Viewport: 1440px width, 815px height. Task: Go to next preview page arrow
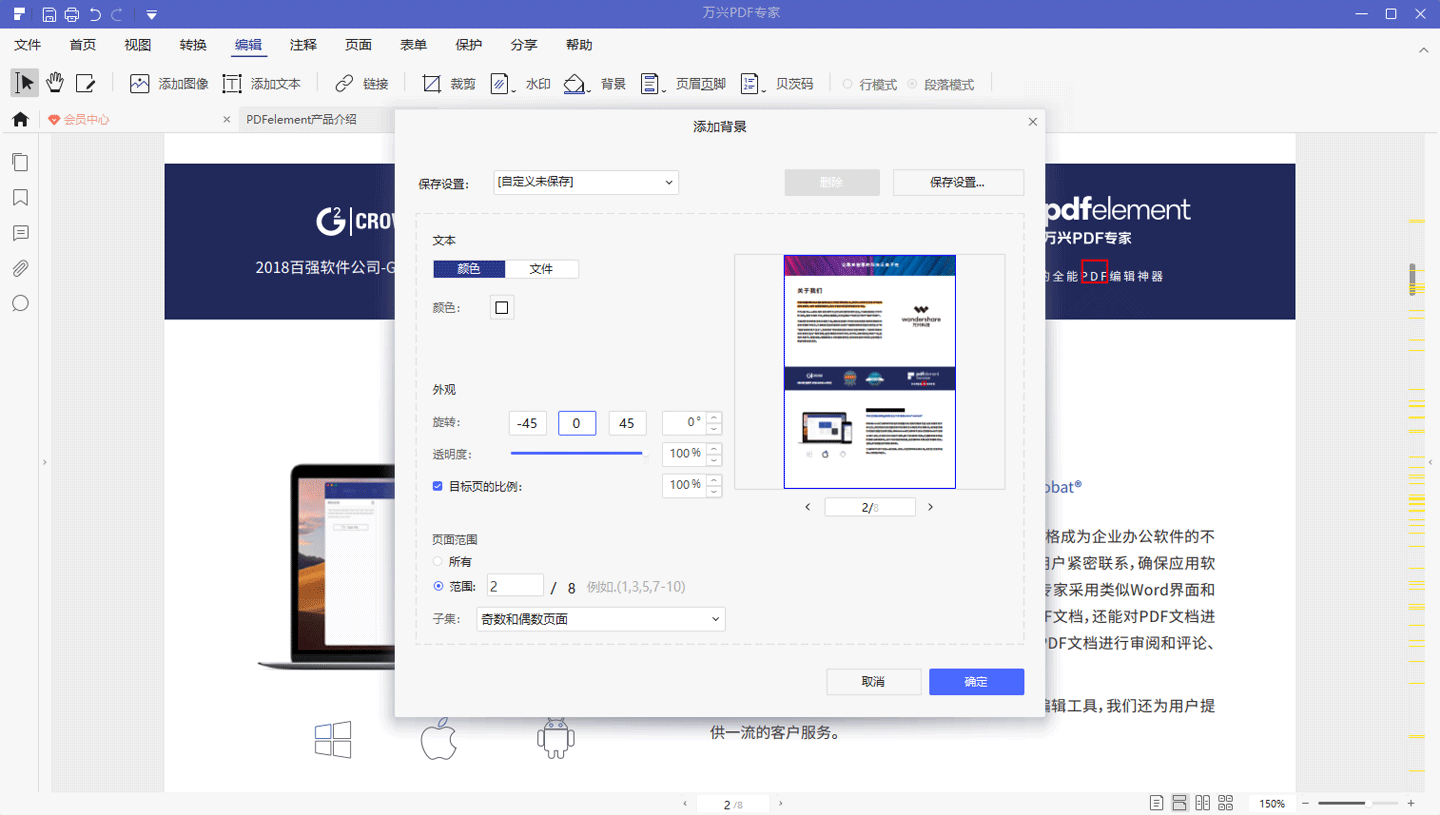[x=930, y=507]
